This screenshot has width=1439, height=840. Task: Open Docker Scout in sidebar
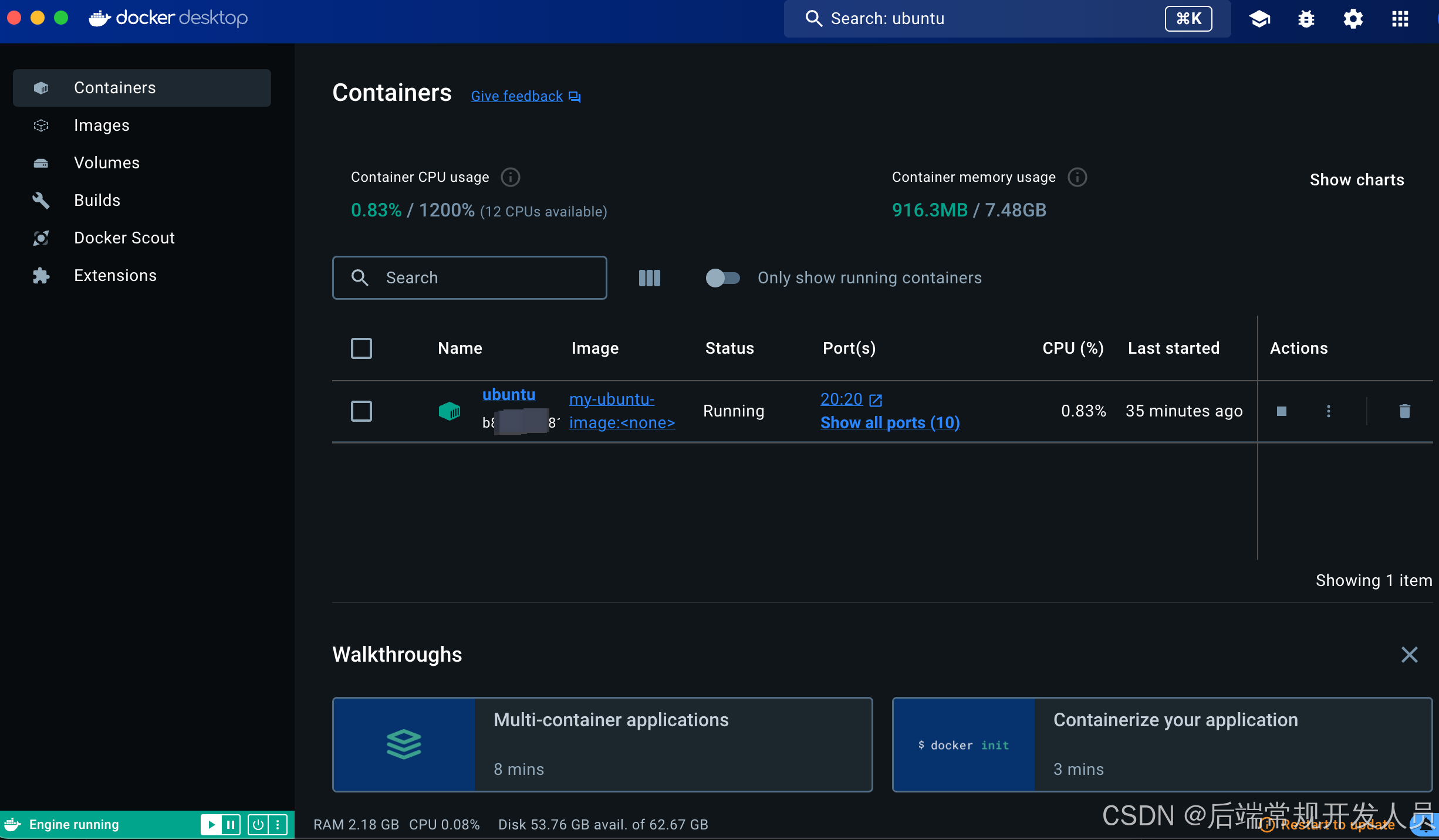pyautogui.click(x=142, y=238)
